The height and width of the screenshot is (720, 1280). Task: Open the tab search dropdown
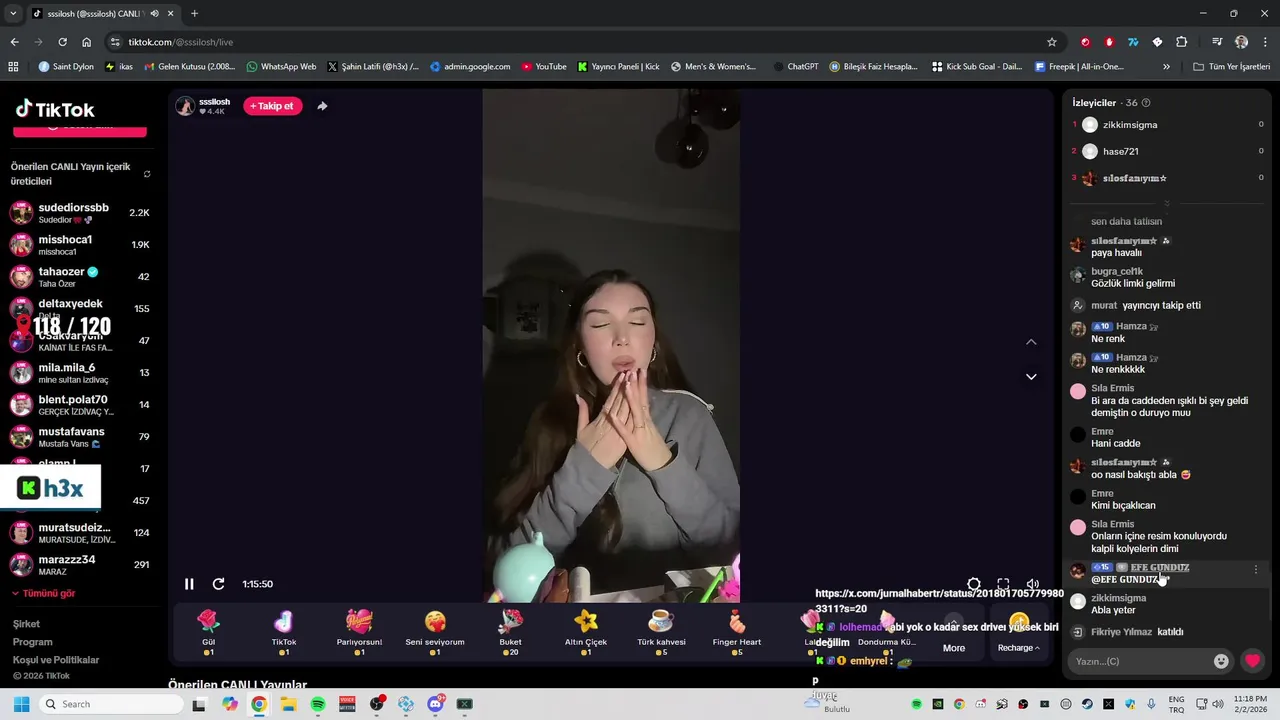point(13,14)
